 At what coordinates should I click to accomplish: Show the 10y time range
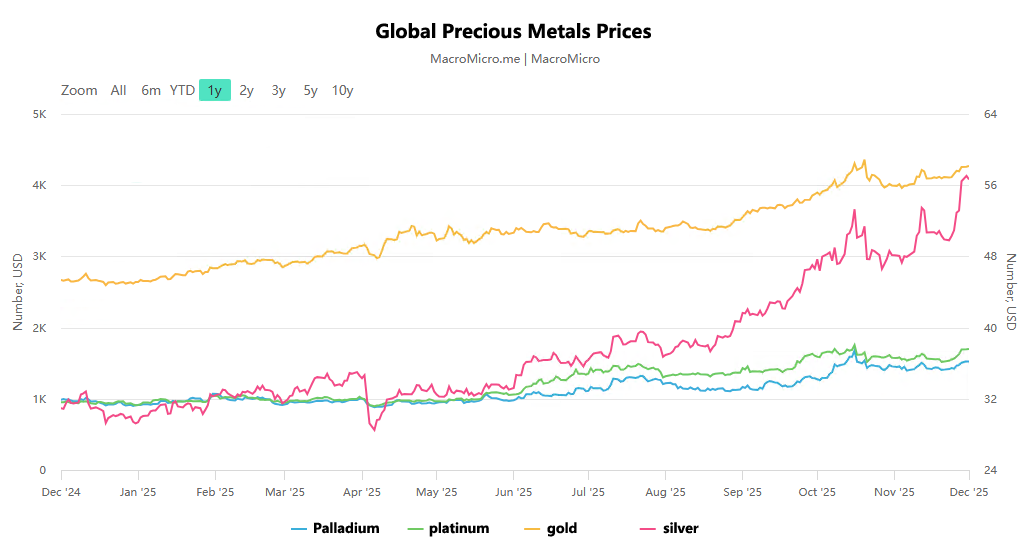343,90
